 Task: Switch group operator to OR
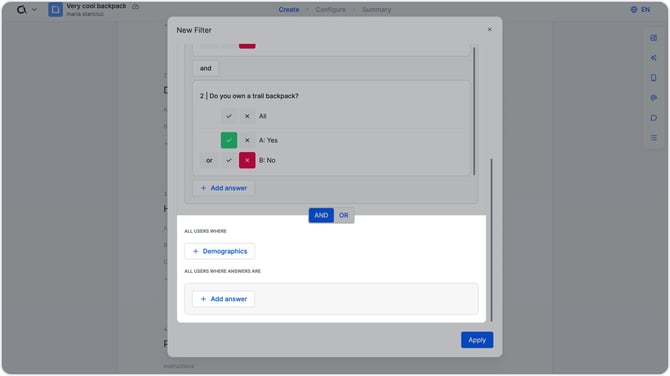344,215
